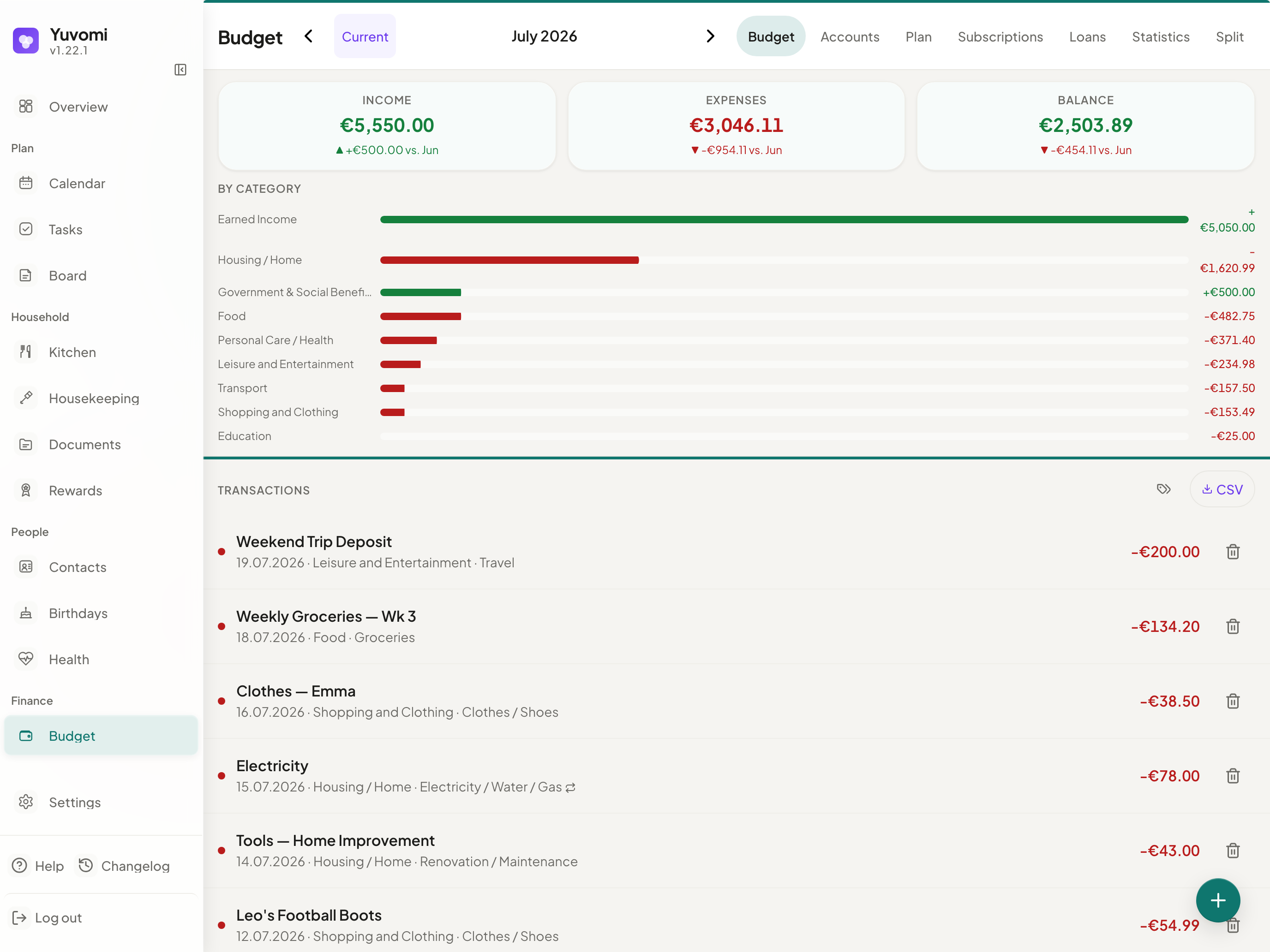This screenshot has width=1270, height=952.
Task: Select Shopping and Clothing category label
Action: [x=278, y=412]
